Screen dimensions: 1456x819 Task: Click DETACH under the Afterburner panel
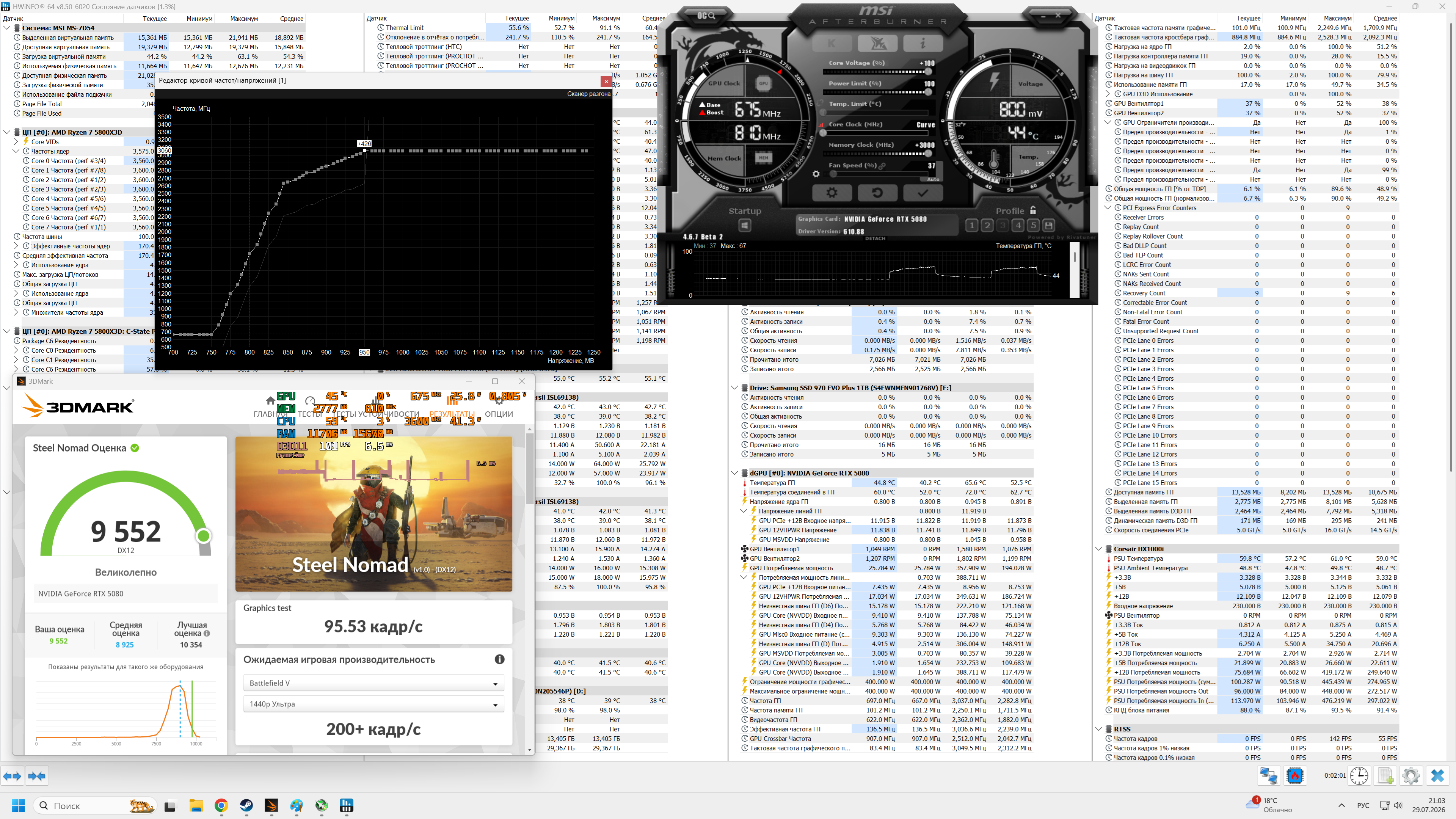875,238
